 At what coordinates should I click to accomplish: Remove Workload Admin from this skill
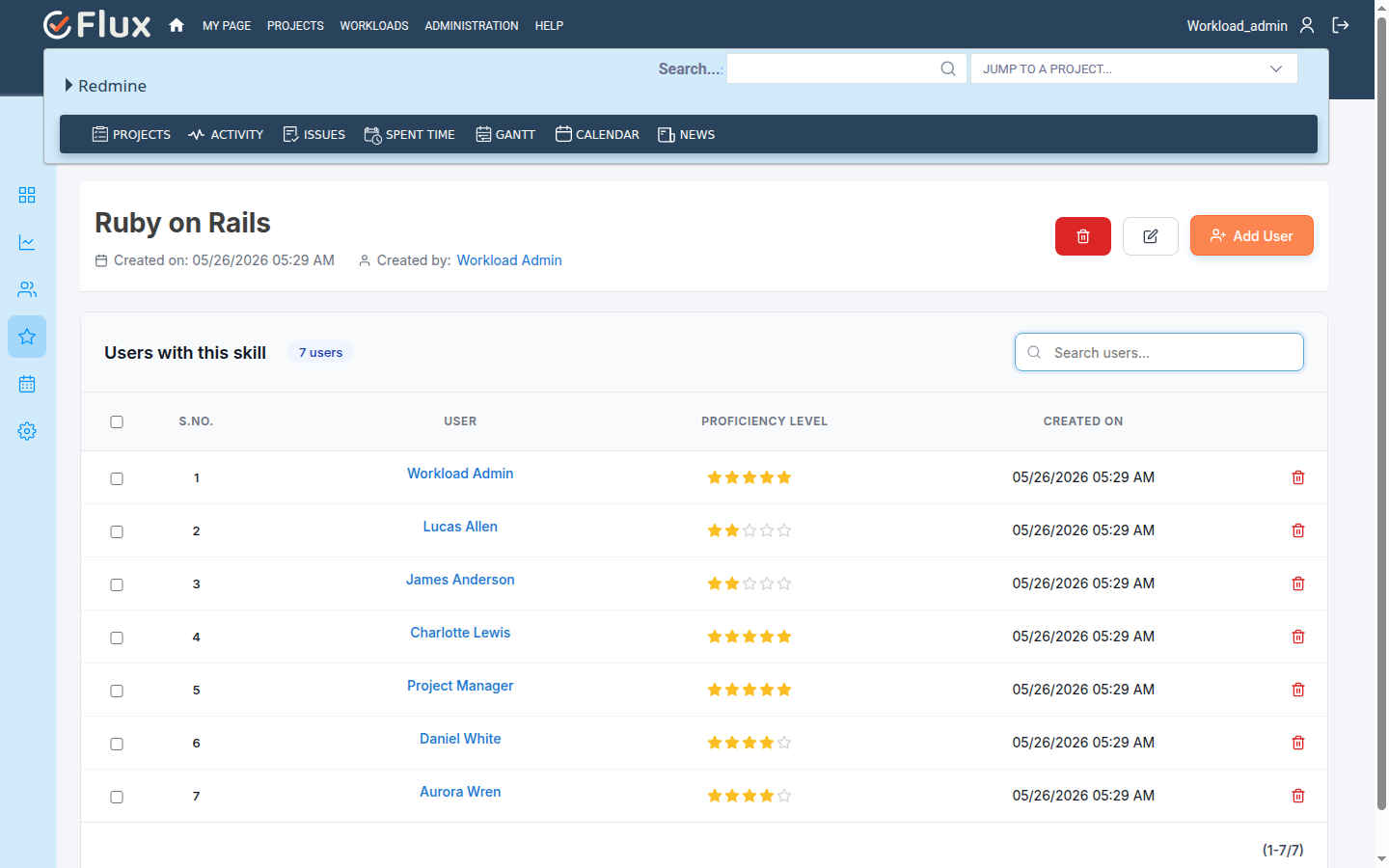tap(1298, 477)
